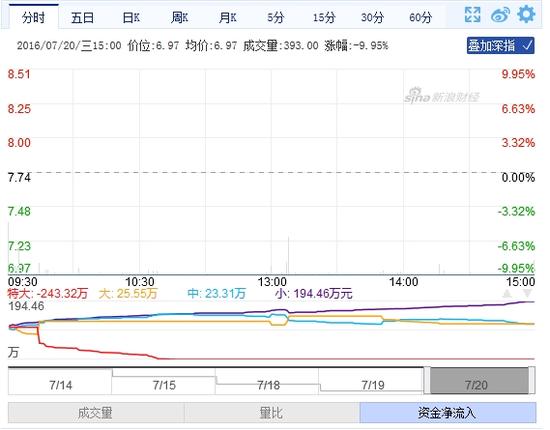Click the 成交量:393.00 info text
Image resolution: width=550 pixels, height=430 pixels.
coord(281,46)
